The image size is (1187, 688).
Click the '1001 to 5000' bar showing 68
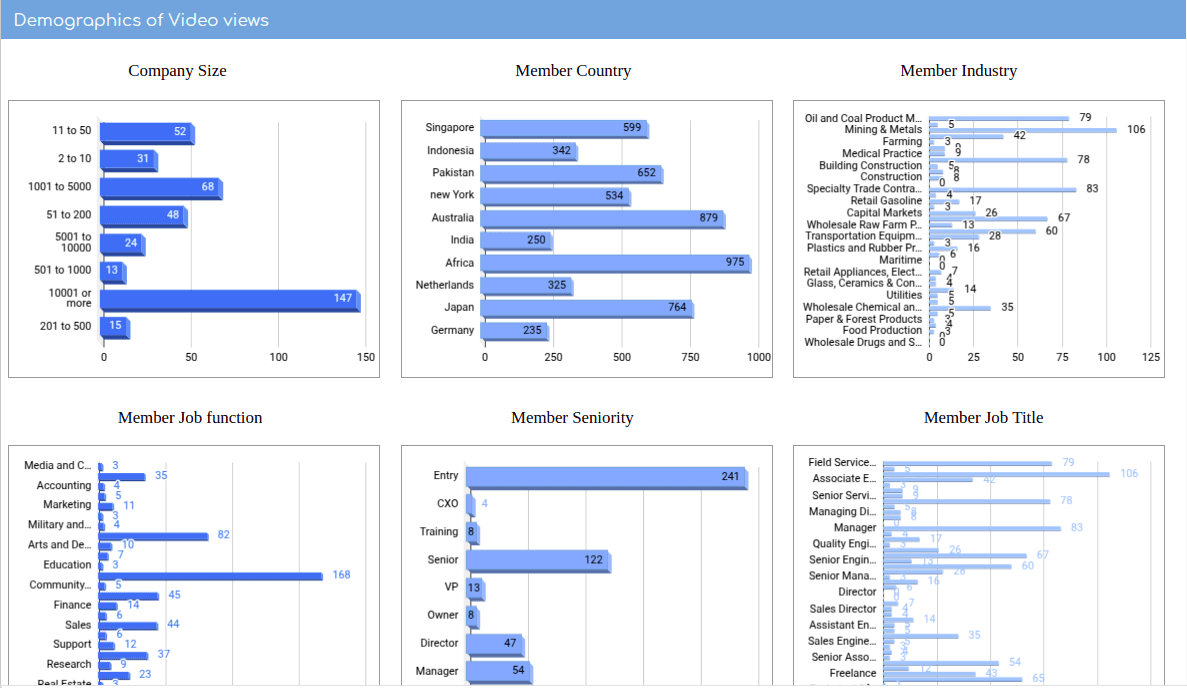coord(161,188)
